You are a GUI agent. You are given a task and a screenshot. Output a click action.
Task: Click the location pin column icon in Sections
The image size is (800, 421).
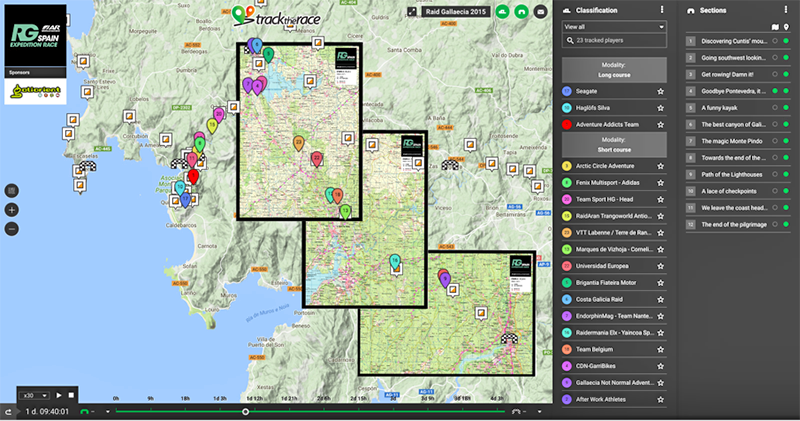pos(786,27)
